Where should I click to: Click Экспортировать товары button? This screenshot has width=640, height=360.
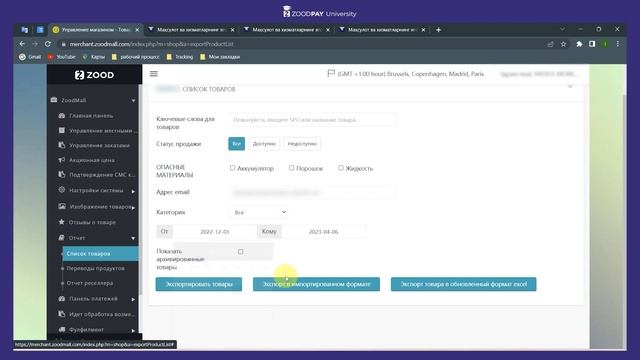(x=199, y=284)
